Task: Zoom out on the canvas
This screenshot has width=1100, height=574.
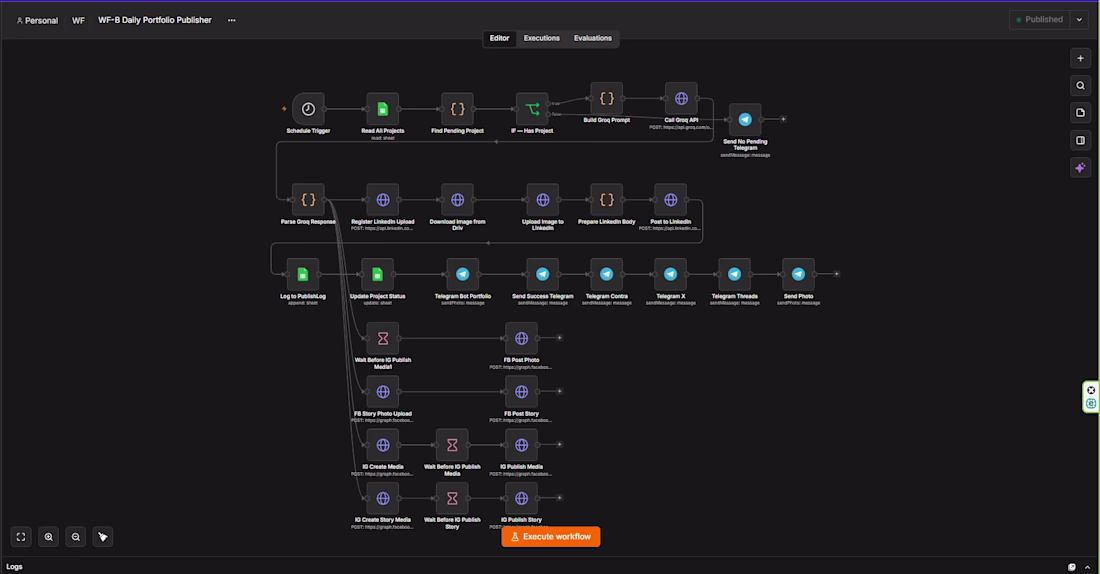Action: tap(76, 537)
